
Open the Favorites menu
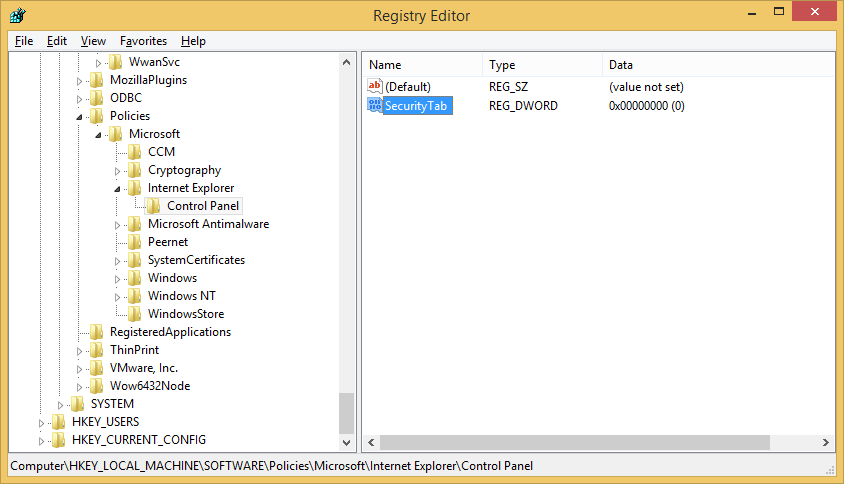click(143, 41)
